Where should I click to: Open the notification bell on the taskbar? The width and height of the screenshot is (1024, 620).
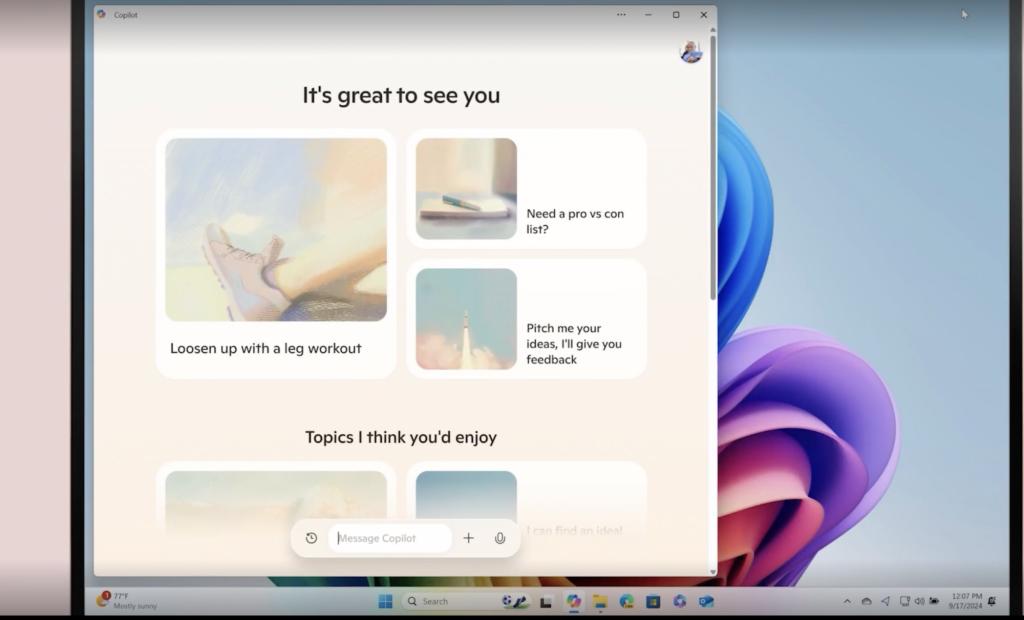(991, 601)
